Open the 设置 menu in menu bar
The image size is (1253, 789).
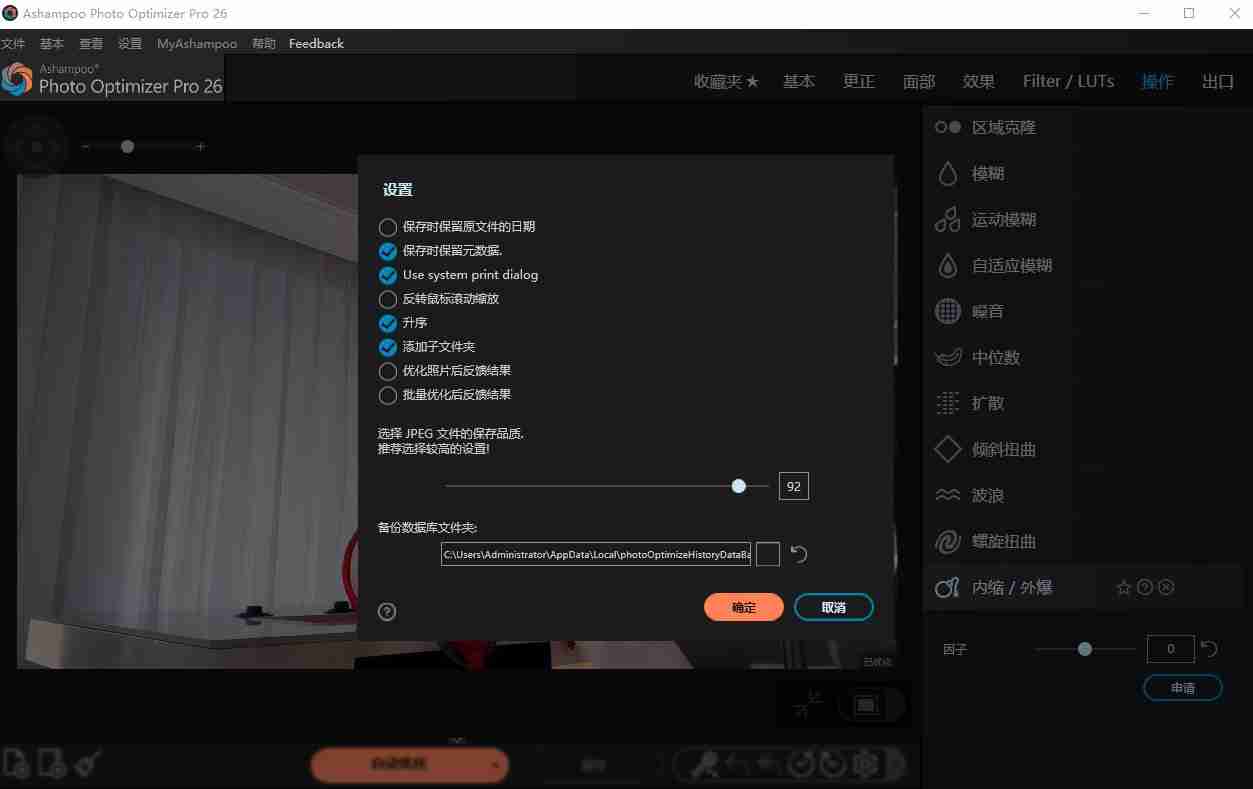coord(130,44)
